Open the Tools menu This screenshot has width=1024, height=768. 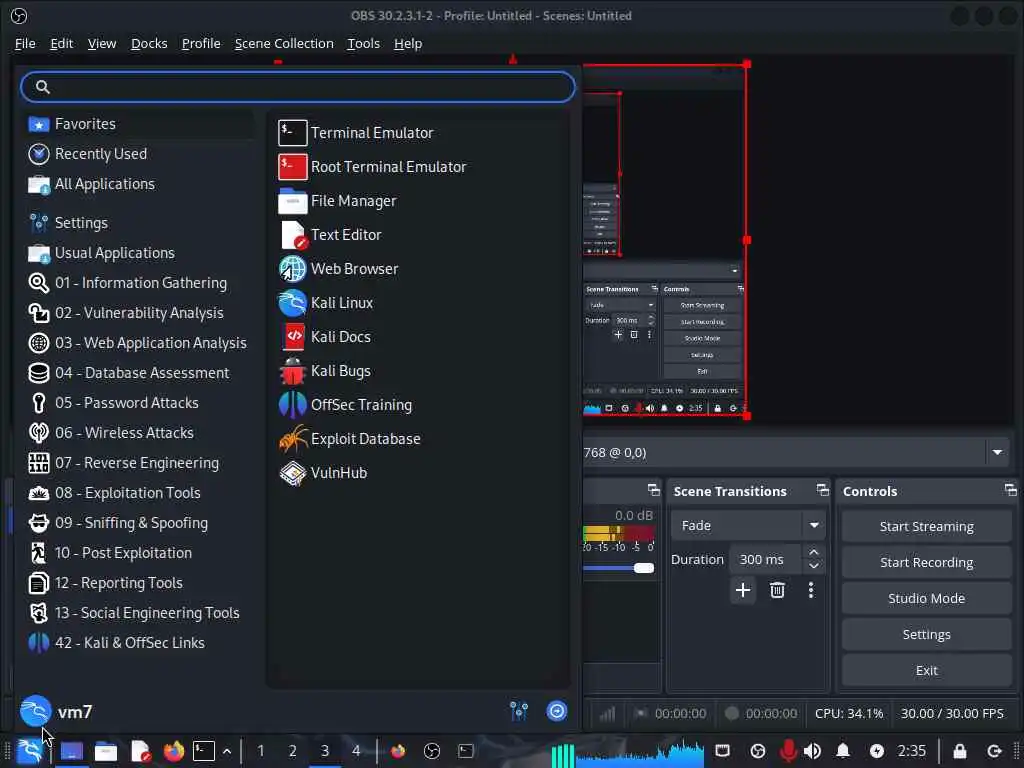(363, 43)
